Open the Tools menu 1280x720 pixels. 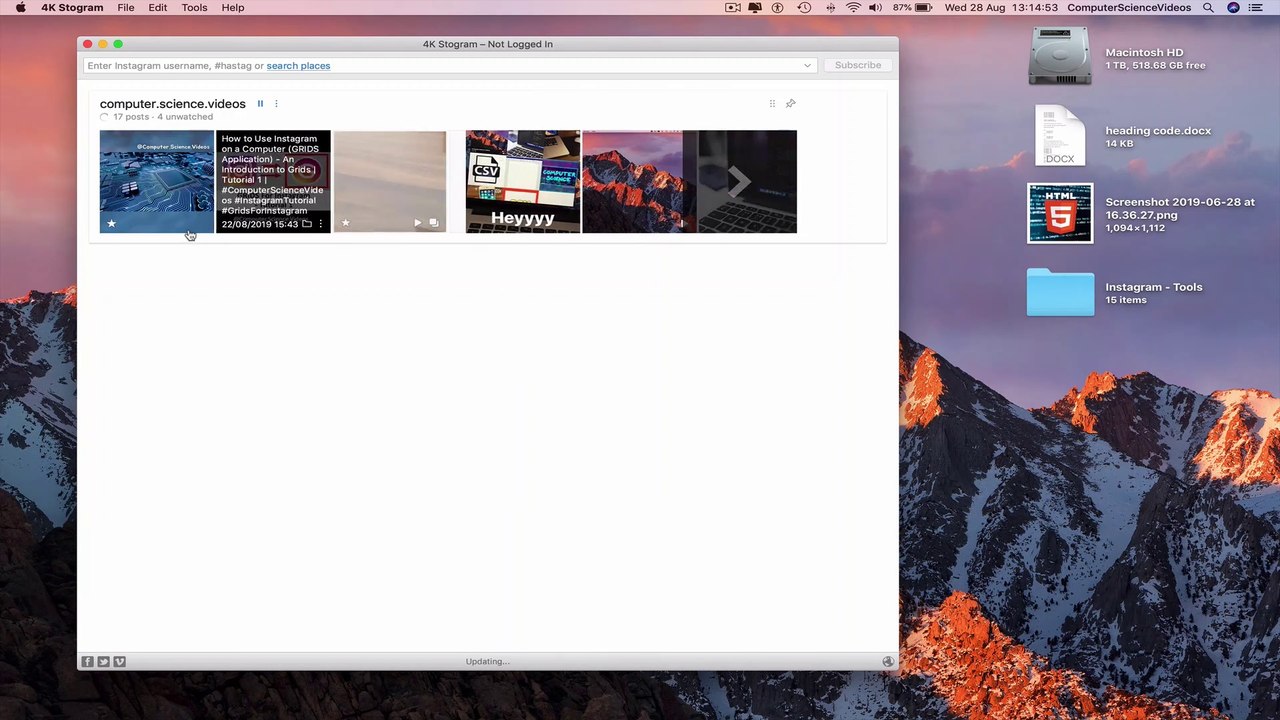(x=194, y=7)
